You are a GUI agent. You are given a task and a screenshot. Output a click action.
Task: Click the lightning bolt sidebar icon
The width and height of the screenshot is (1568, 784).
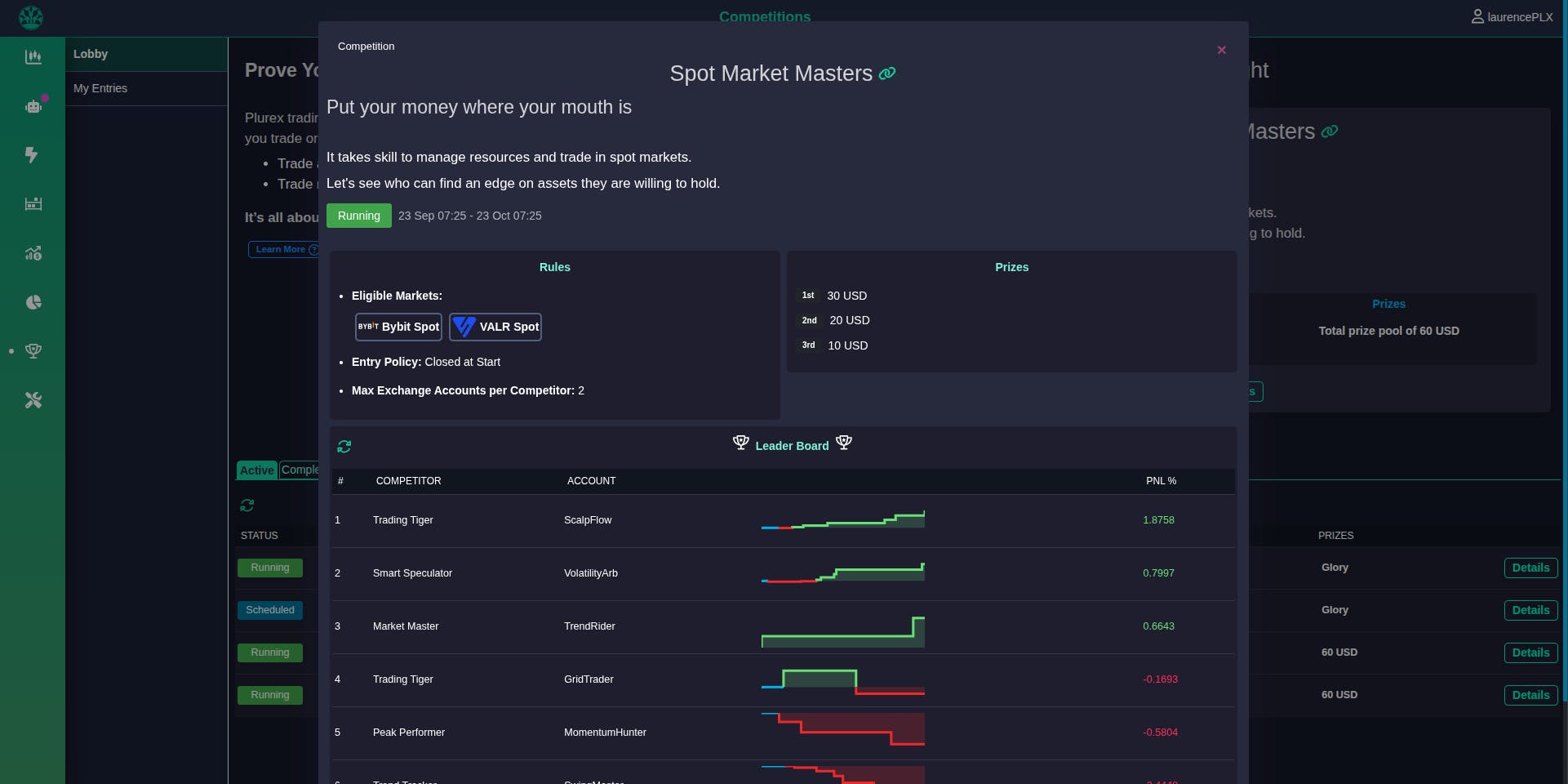(x=32, y=155)
